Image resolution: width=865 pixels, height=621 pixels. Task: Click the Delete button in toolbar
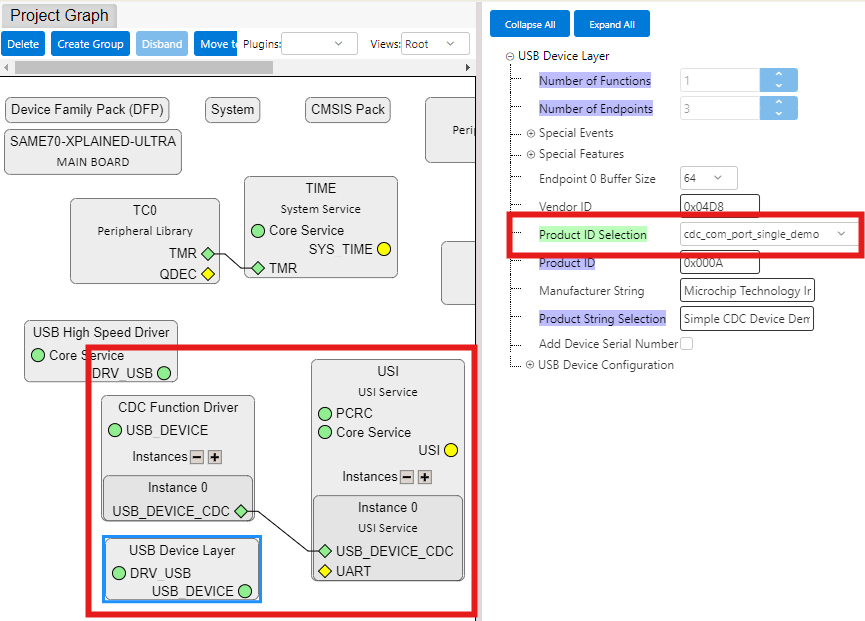coord(23,44)
